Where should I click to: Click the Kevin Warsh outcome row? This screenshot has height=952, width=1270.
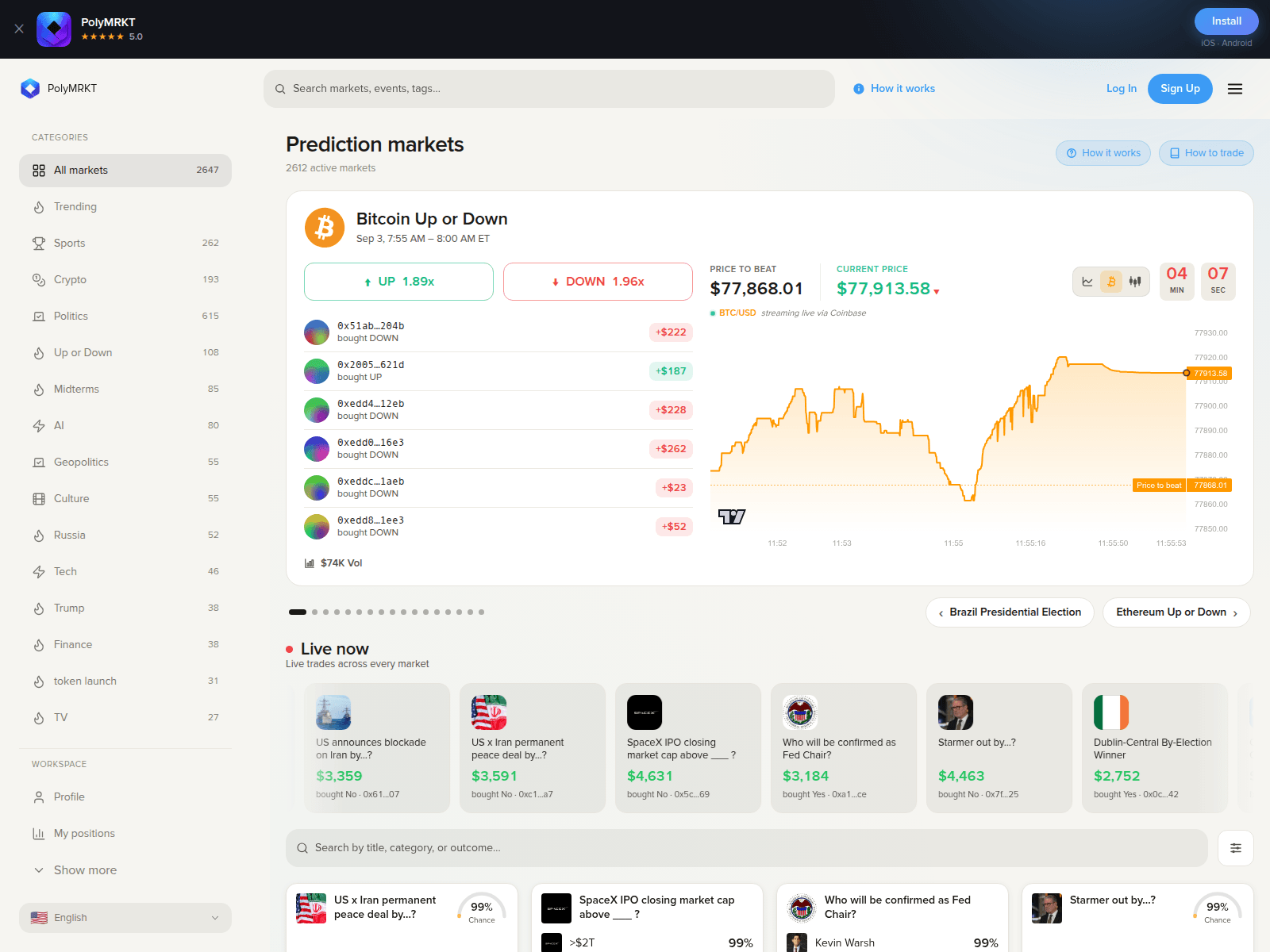point(893,942)
